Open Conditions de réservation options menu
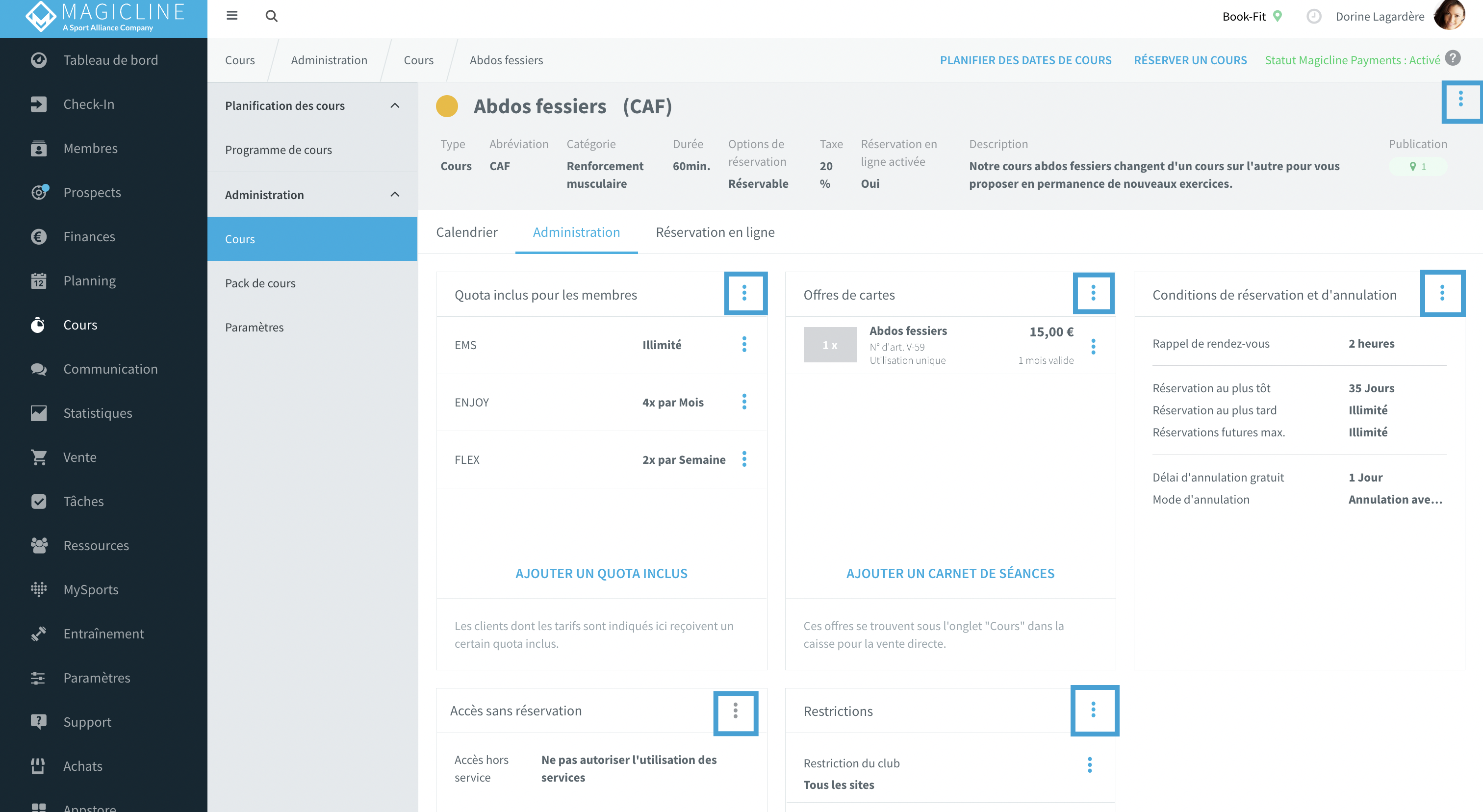Image resolution: width=1483 pixels, height=812 pixels. pyautogui.click(x=1442, y=293)
